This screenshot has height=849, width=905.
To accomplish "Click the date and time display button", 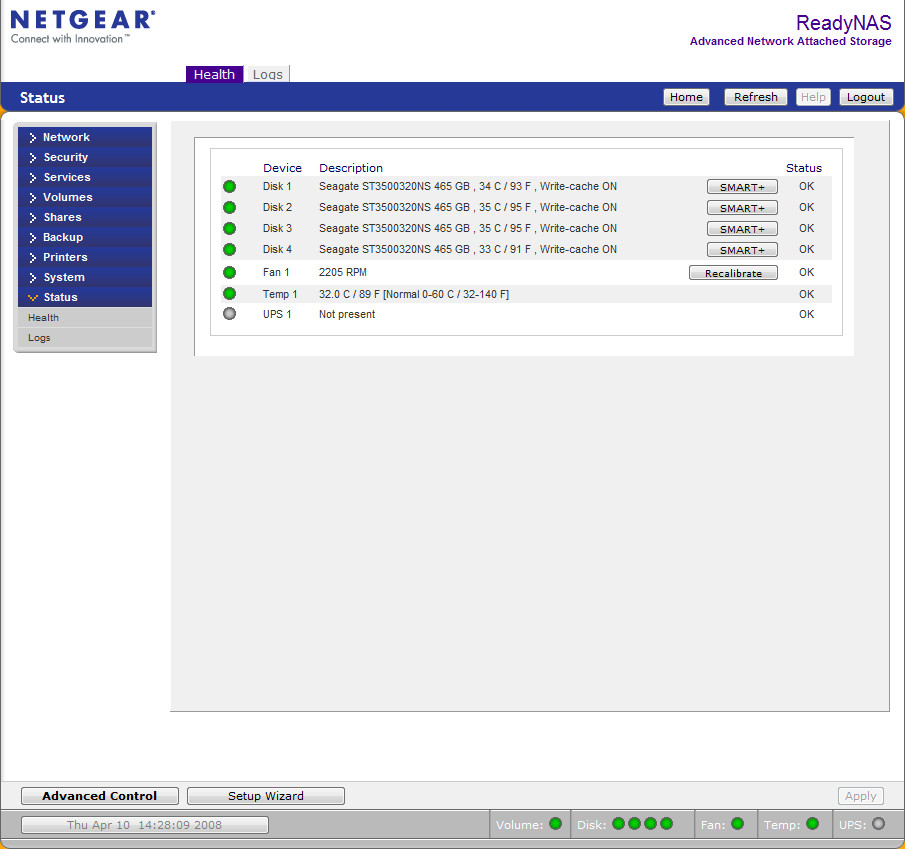I will coord(144,825).
